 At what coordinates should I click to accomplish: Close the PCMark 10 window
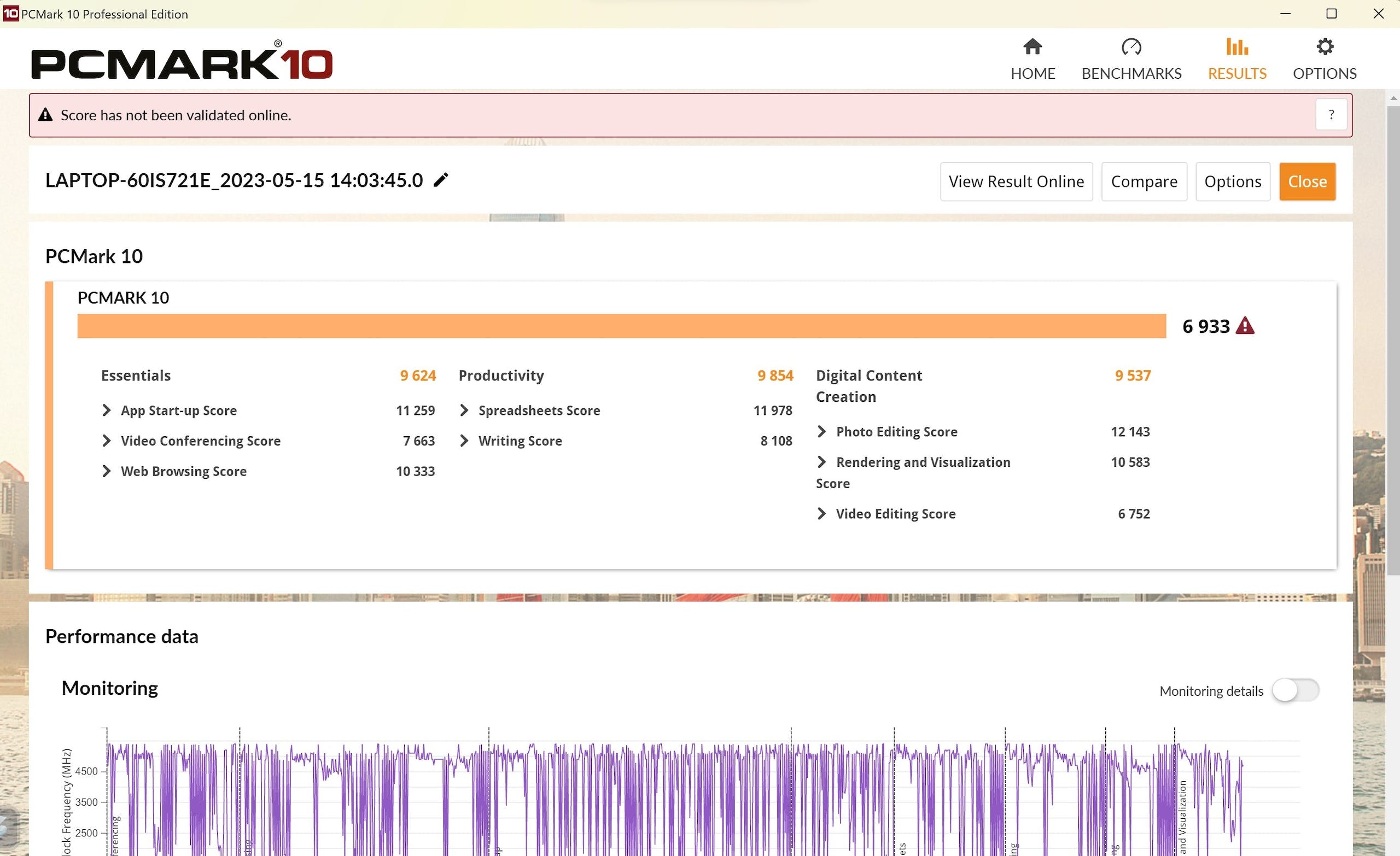click(1378, 14)
